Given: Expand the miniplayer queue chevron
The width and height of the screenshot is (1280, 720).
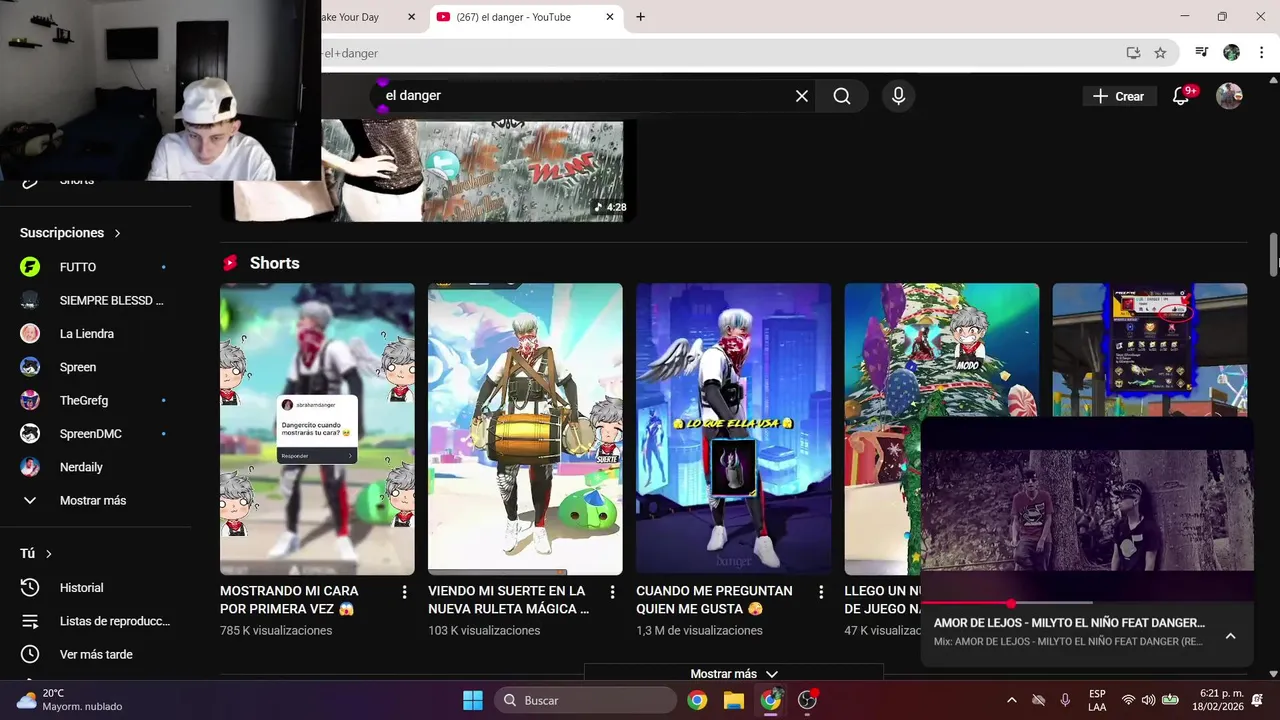Looking at the screenshot, I should pyautogui.click(x=1230, y=636).
